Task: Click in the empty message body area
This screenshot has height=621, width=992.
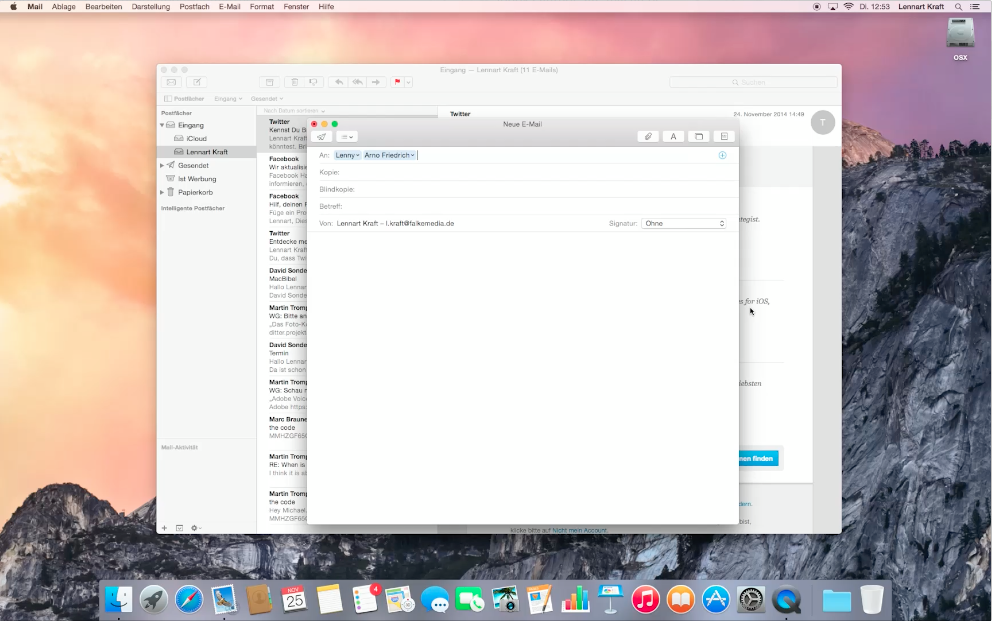Action: click(523, 377)
